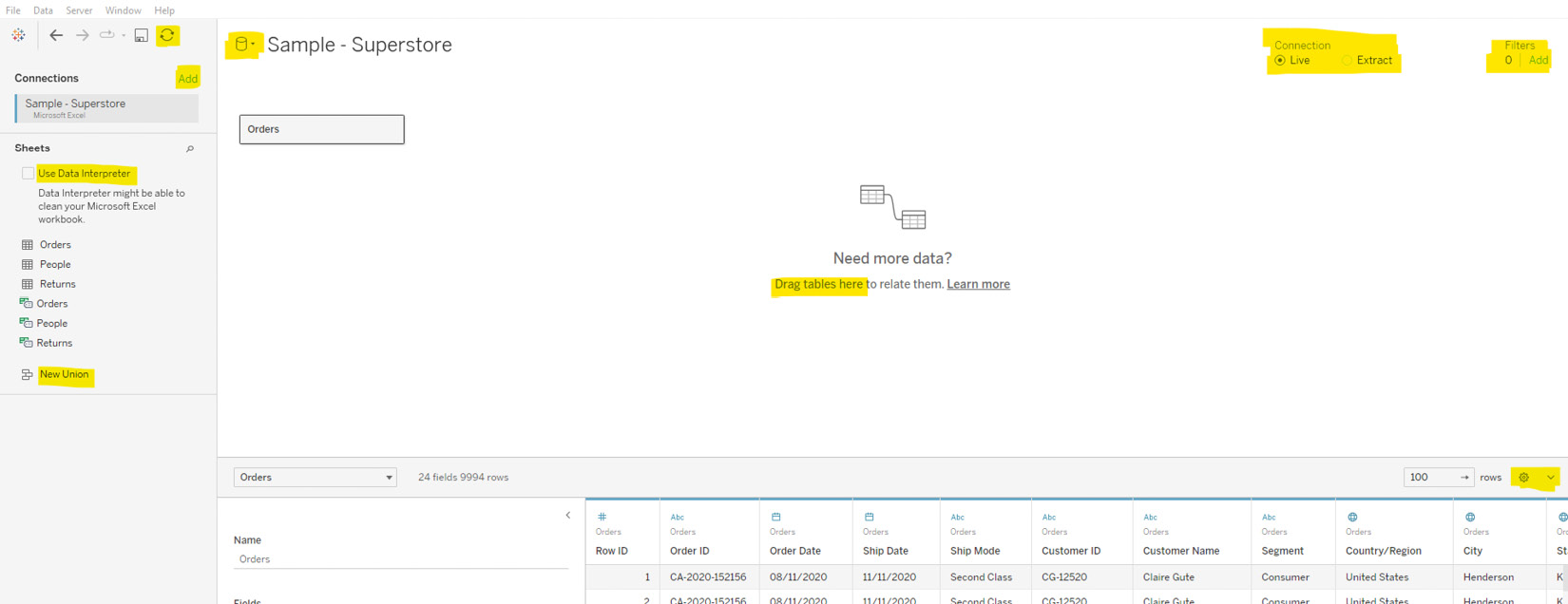Select the People sheet with the grid icon
This screenshot has height=604, width=1568.
click(55, 264)
